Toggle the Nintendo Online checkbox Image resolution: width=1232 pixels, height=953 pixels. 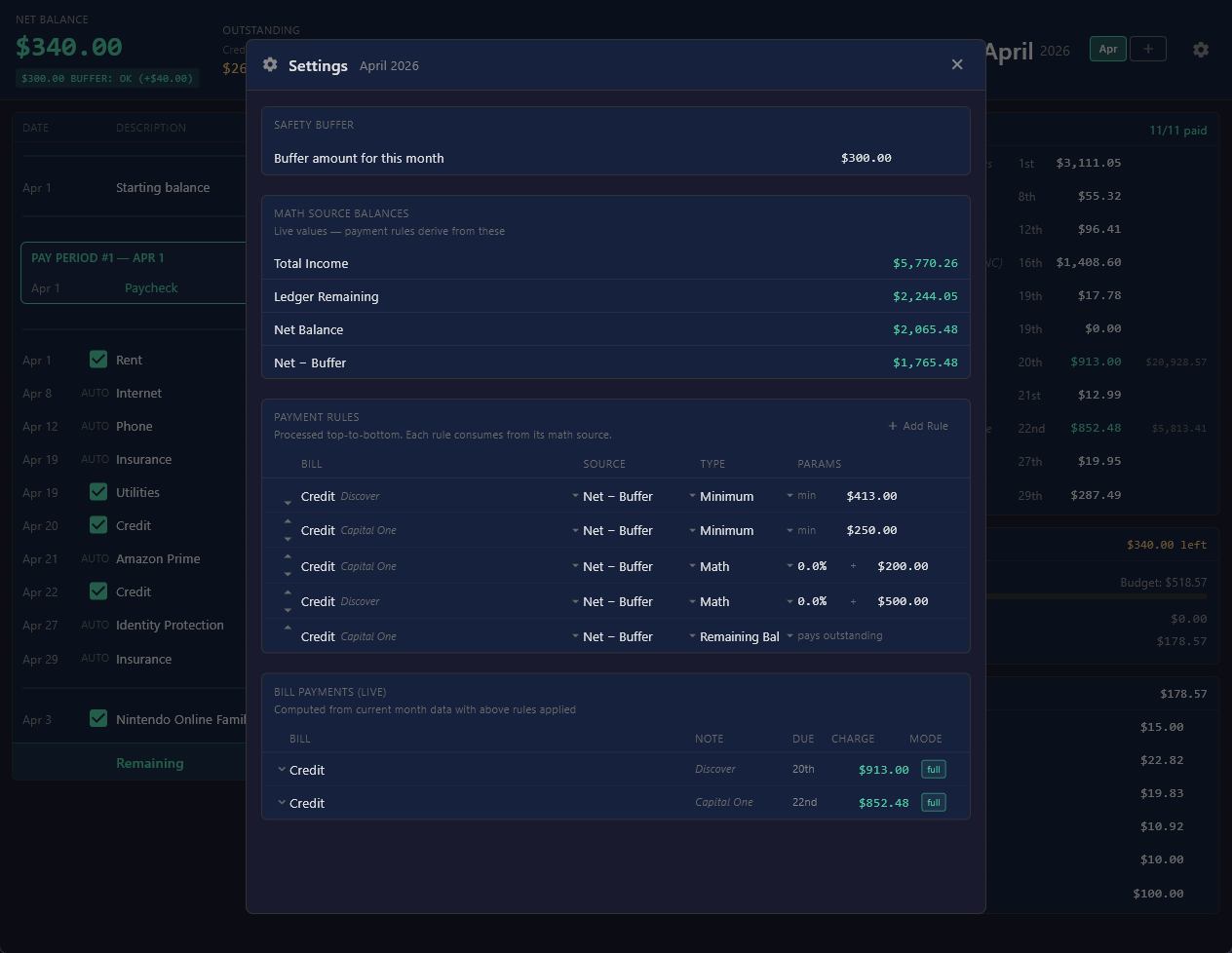coord(98,718)
